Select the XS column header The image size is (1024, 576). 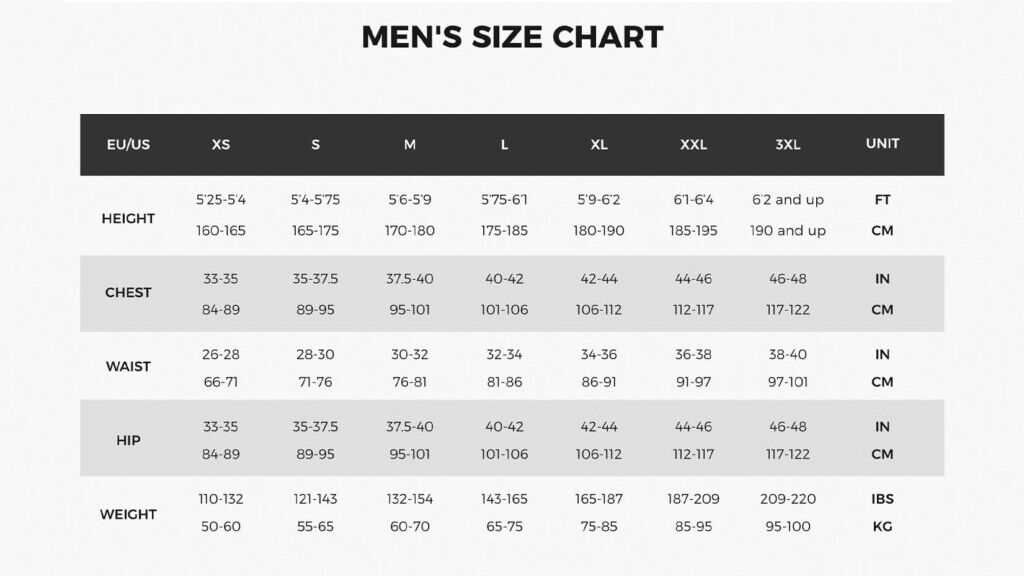221,144
